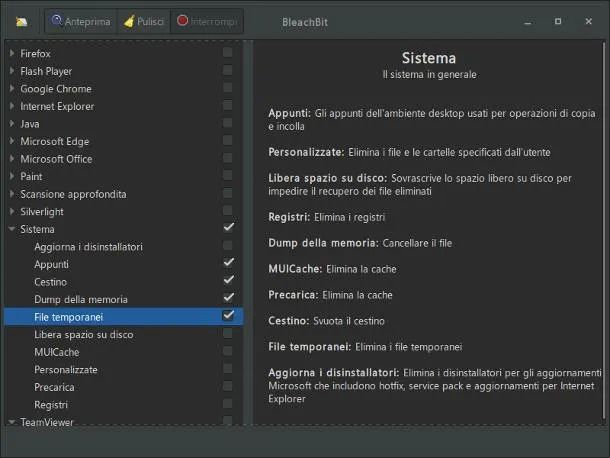Screen dimensions: 610x458
Task: Collapse the Sistema tree node
Action: click(12, 229)
